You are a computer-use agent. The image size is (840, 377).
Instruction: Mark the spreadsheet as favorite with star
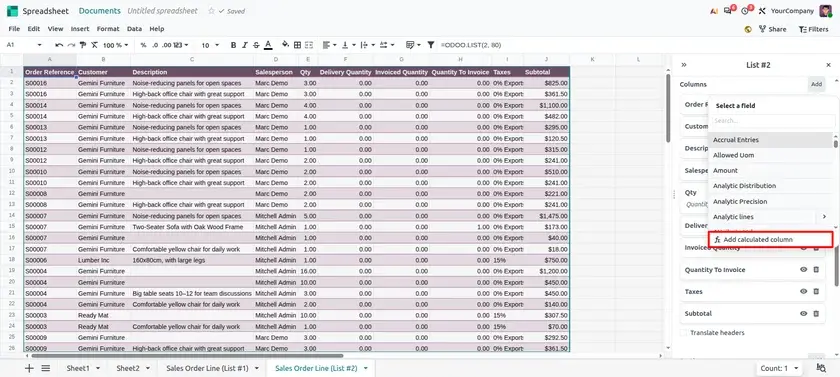[x=211, y=11]
